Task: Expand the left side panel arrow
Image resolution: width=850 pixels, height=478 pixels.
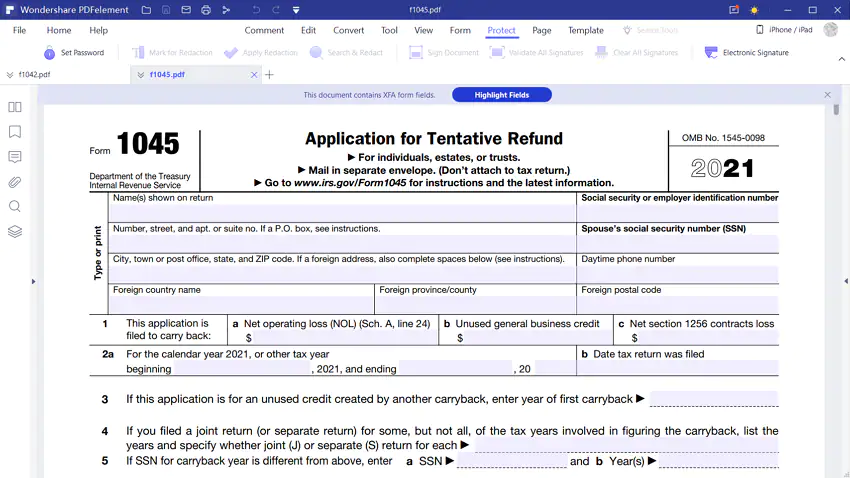Action: tap(33, 281)
